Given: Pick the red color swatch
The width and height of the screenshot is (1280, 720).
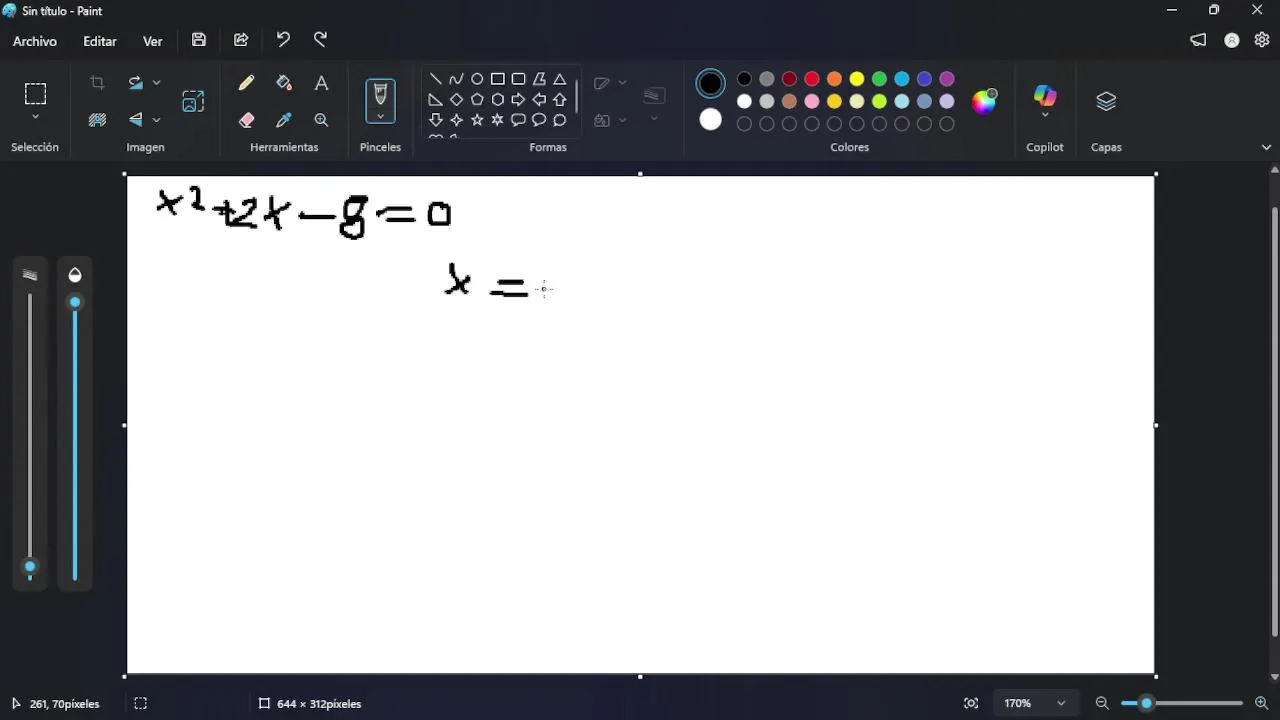Looking at the screenshot, I should coord(812,79).
